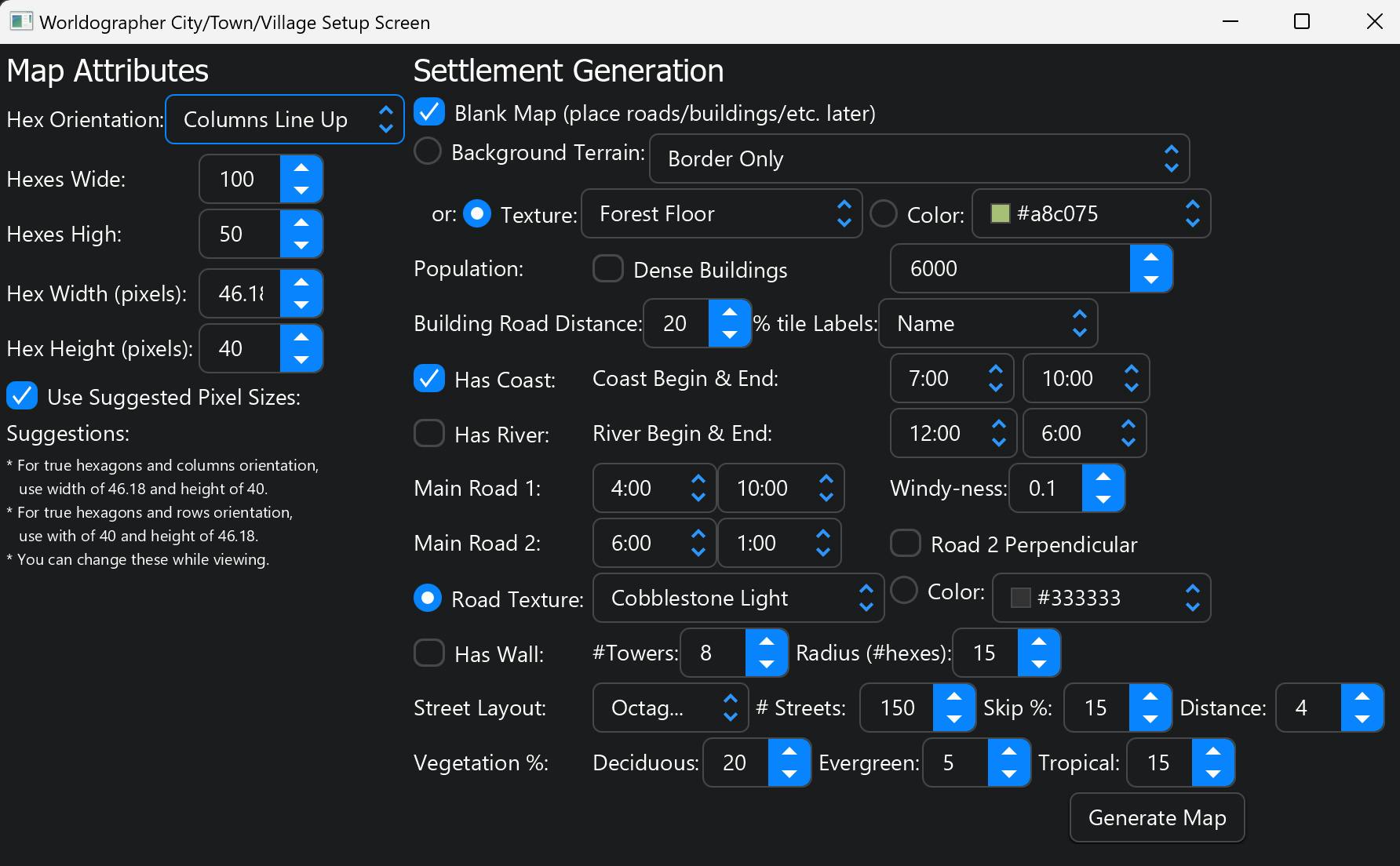
Task: Increase Hexes Wide using up arrow
Action: point(301,168)
